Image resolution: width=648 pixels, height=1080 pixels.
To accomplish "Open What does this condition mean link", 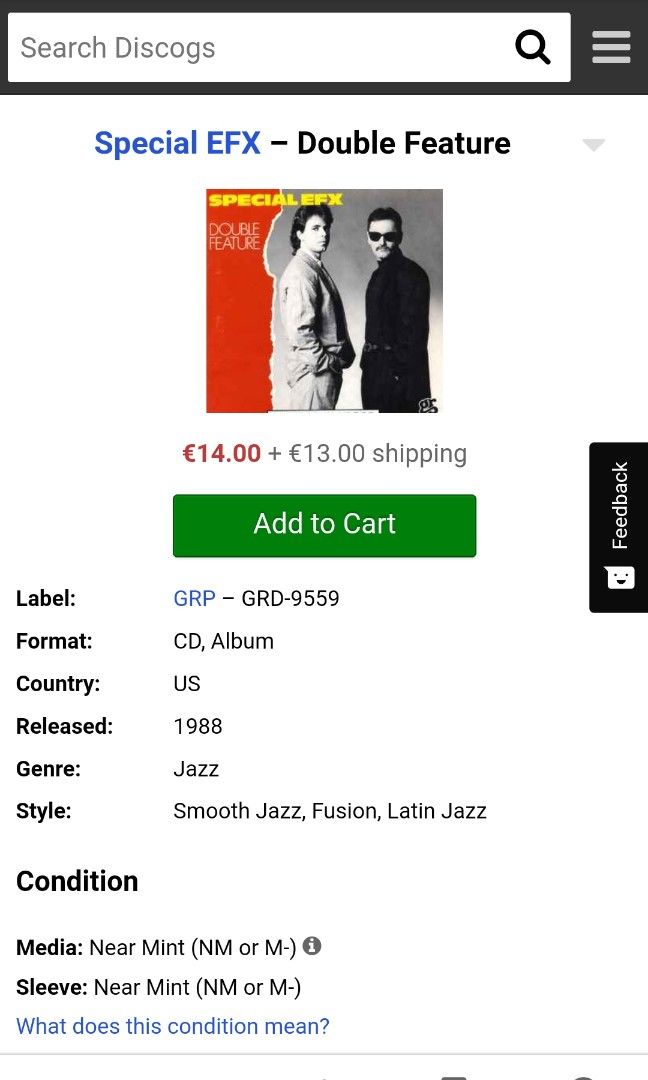I will [172, 1026].
